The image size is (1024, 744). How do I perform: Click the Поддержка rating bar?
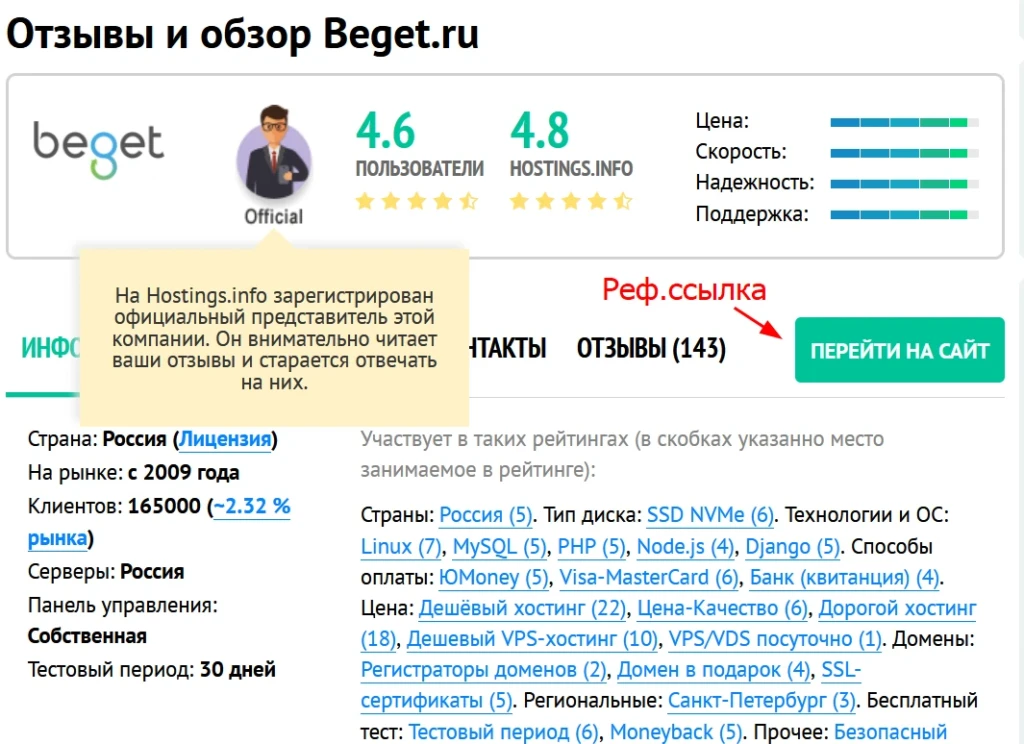[904, 215]
